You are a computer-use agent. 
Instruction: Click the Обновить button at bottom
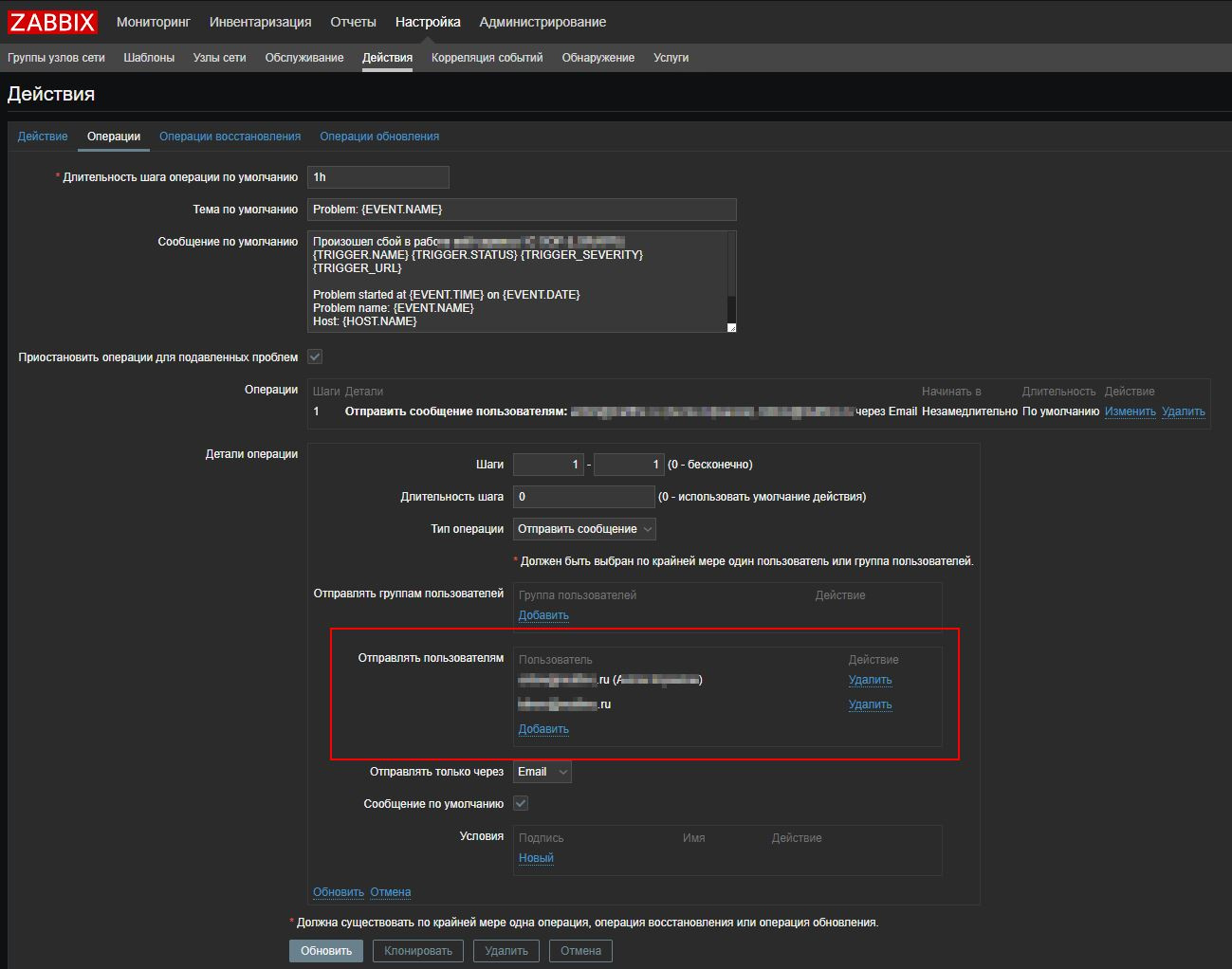tap(326, 951)
